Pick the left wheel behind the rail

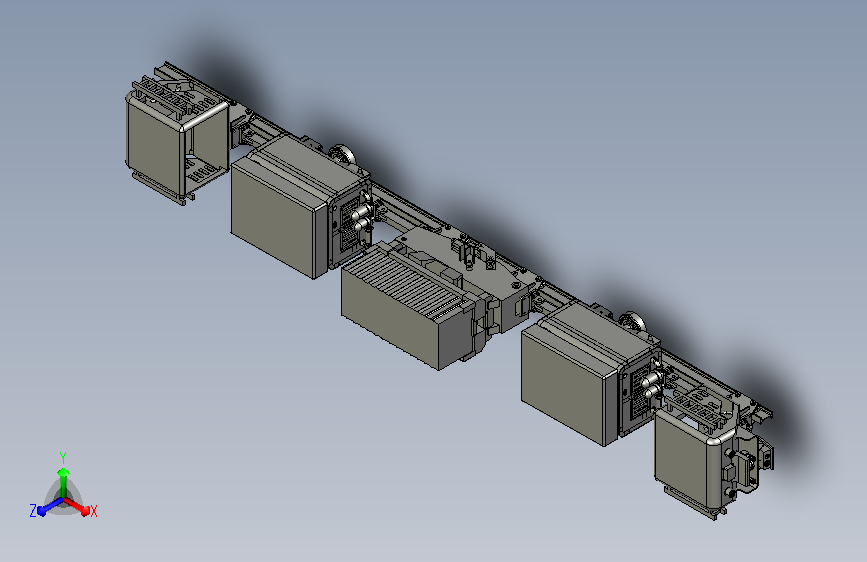(343, 154)
